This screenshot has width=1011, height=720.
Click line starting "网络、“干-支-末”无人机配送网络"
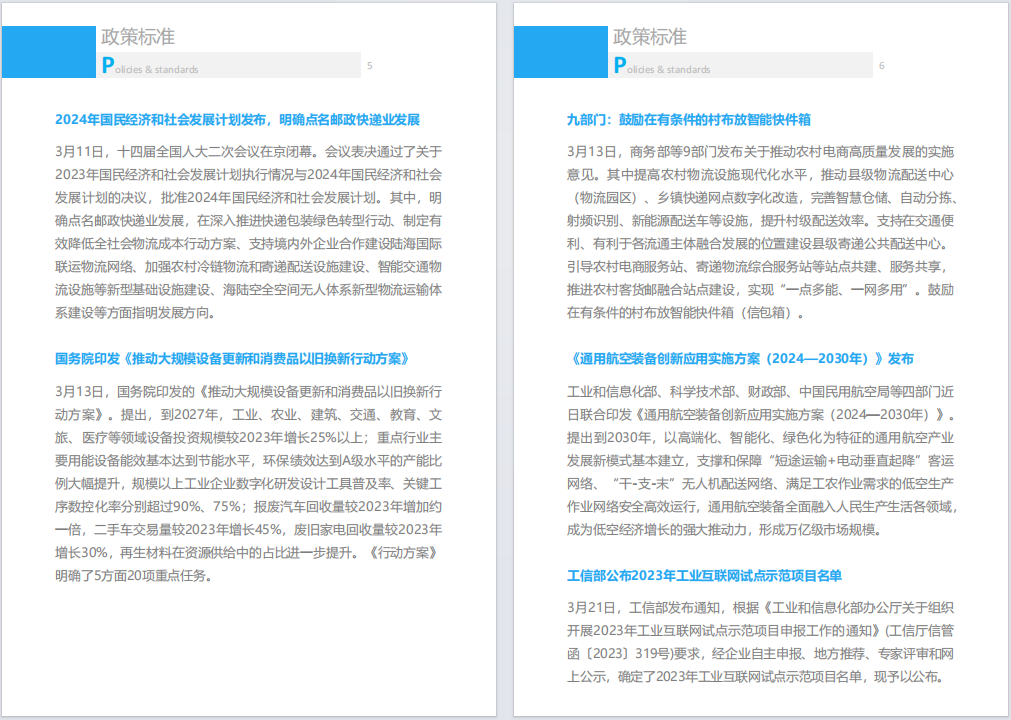pyautogui.click(x=760, y=483)
